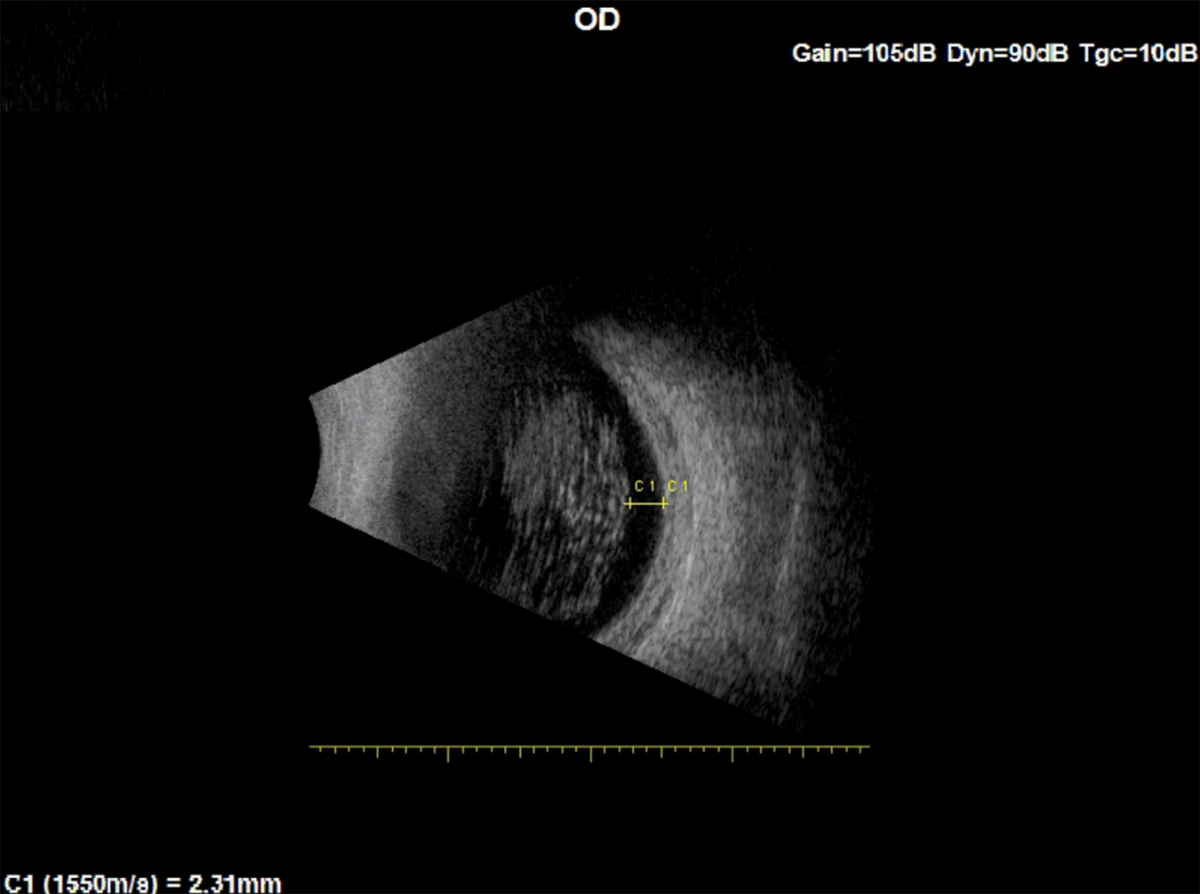Click the center of the yellow scale ruler
Viewport: 1200px width, 894px height.
(590, 746)
